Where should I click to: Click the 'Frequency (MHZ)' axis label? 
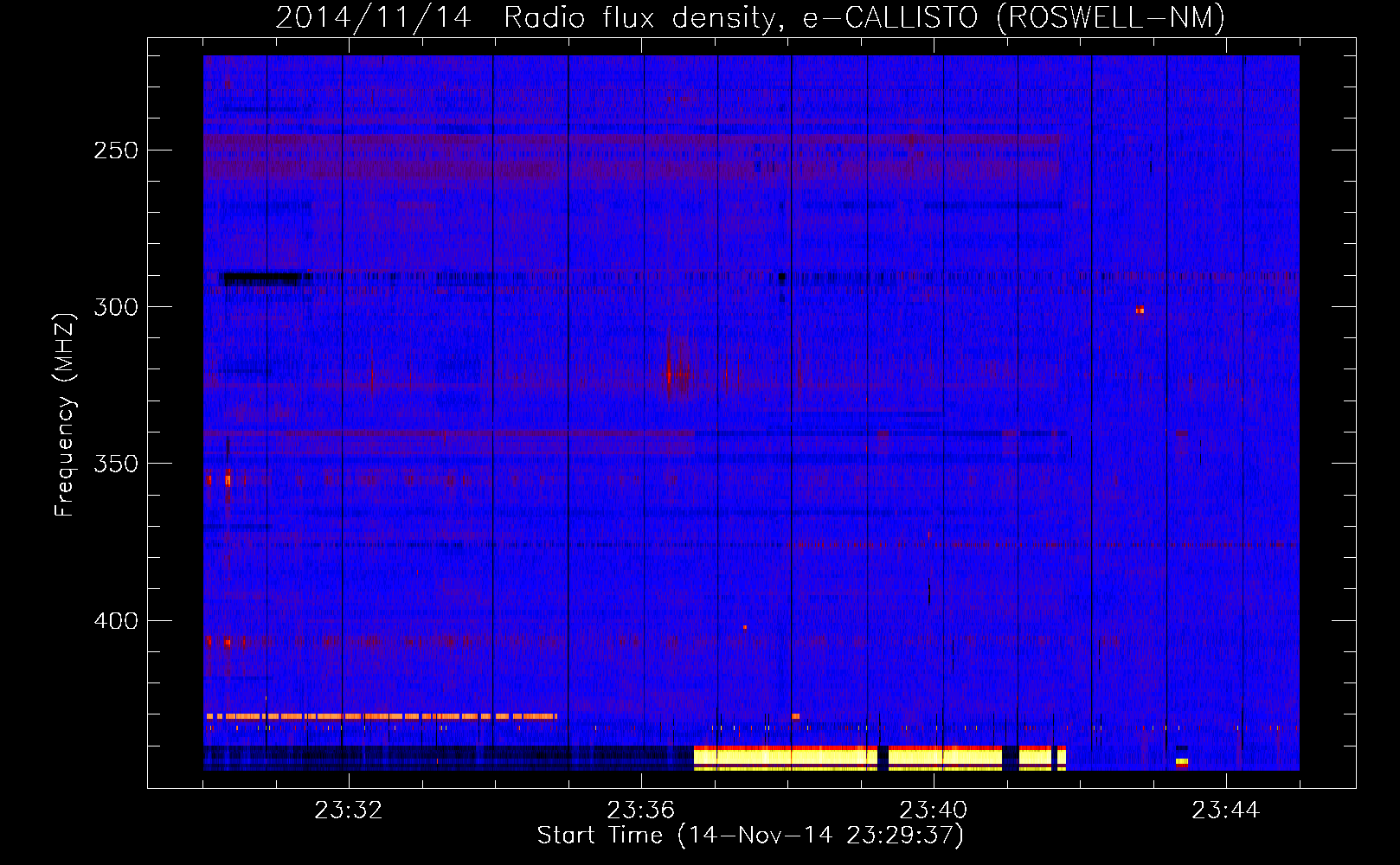65,415
